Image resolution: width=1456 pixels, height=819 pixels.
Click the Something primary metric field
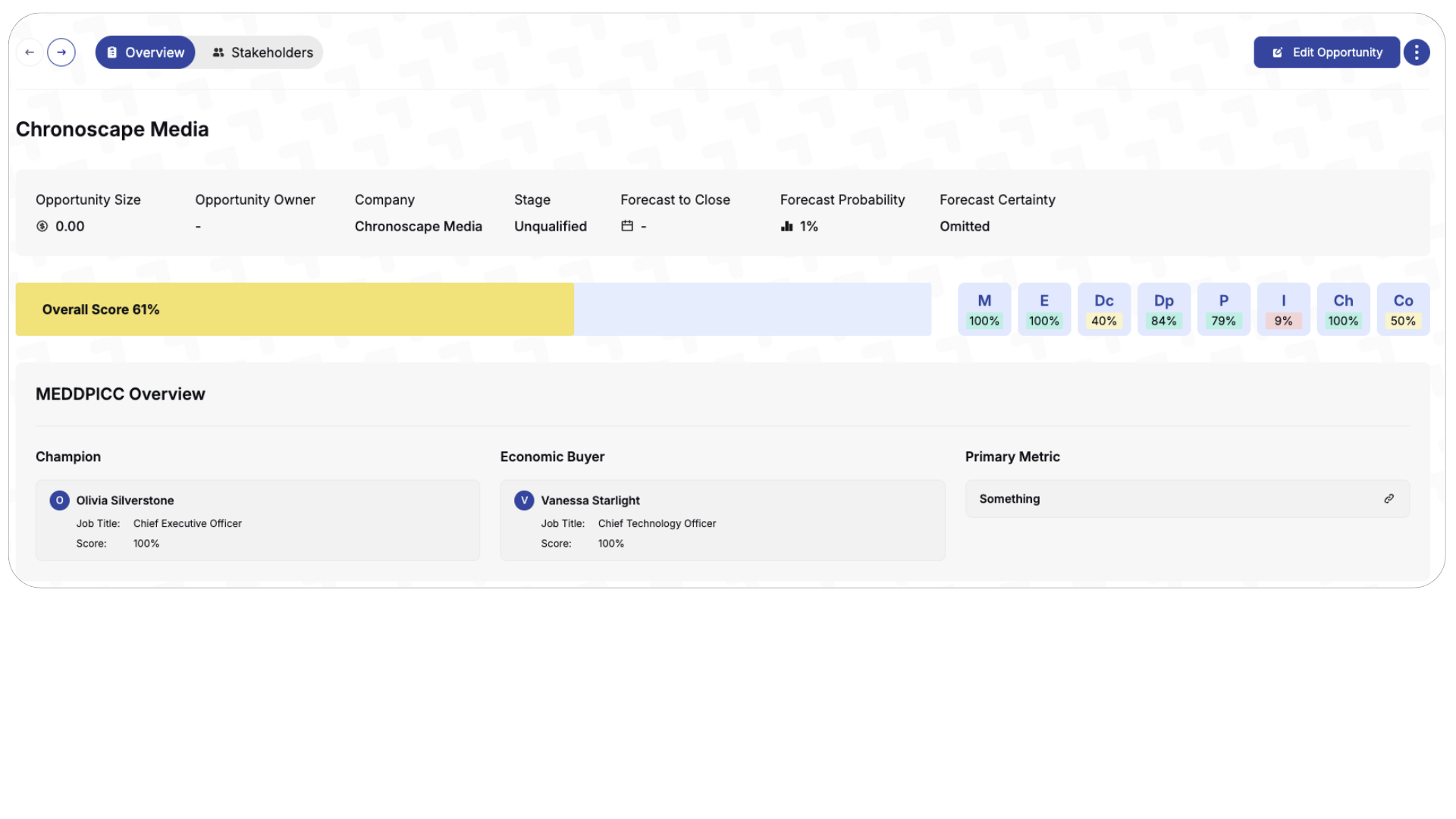pos(1187,499)
